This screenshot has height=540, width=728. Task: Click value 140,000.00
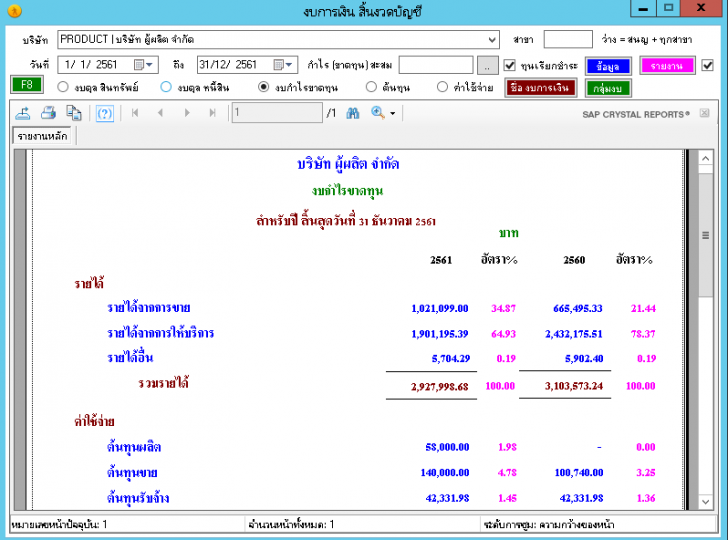(445, 473)
